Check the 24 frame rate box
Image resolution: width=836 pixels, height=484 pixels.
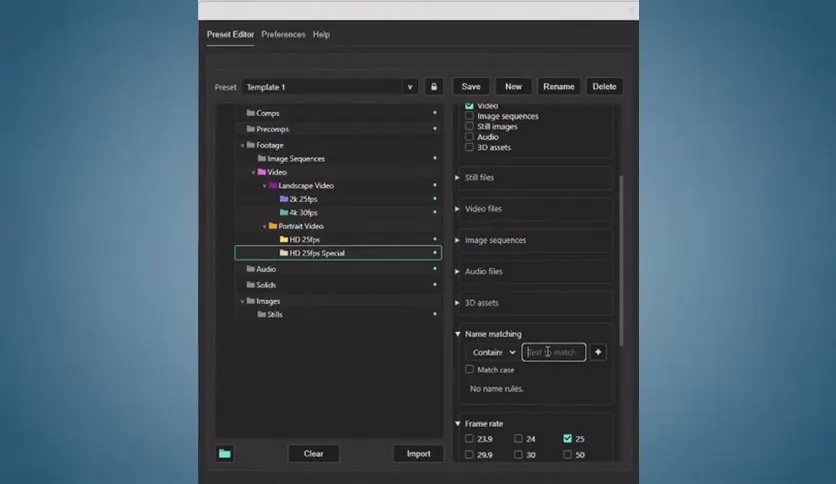click(518, 438)
